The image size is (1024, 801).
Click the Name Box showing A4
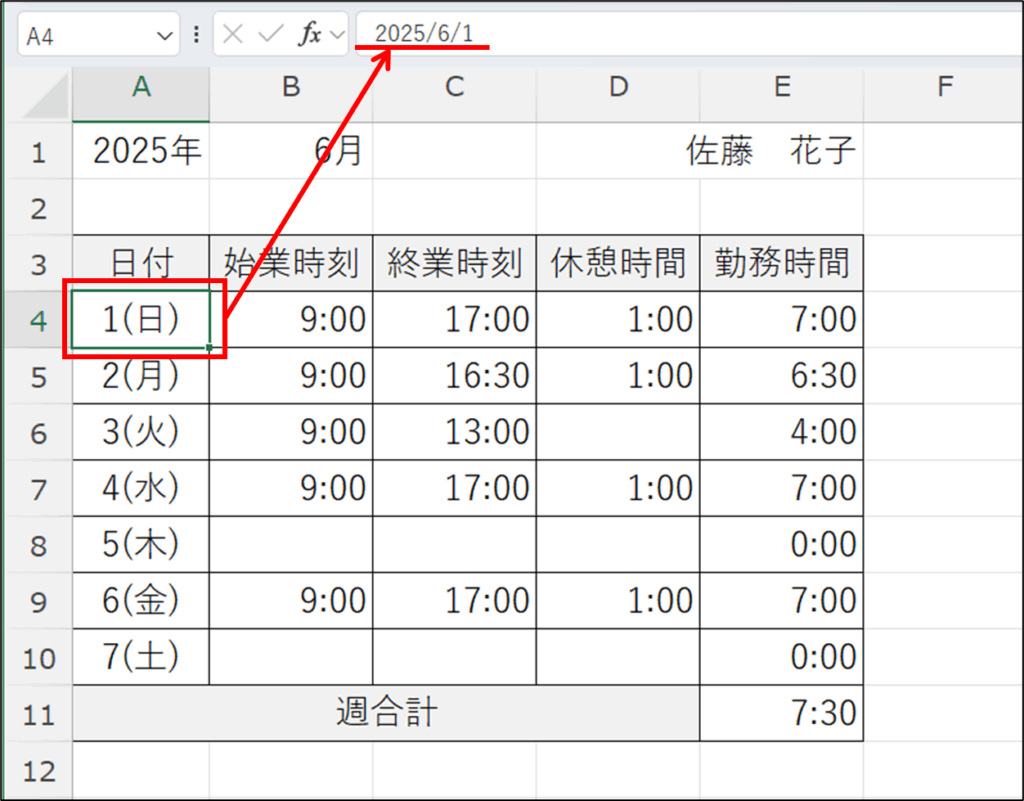coord(85,36)
